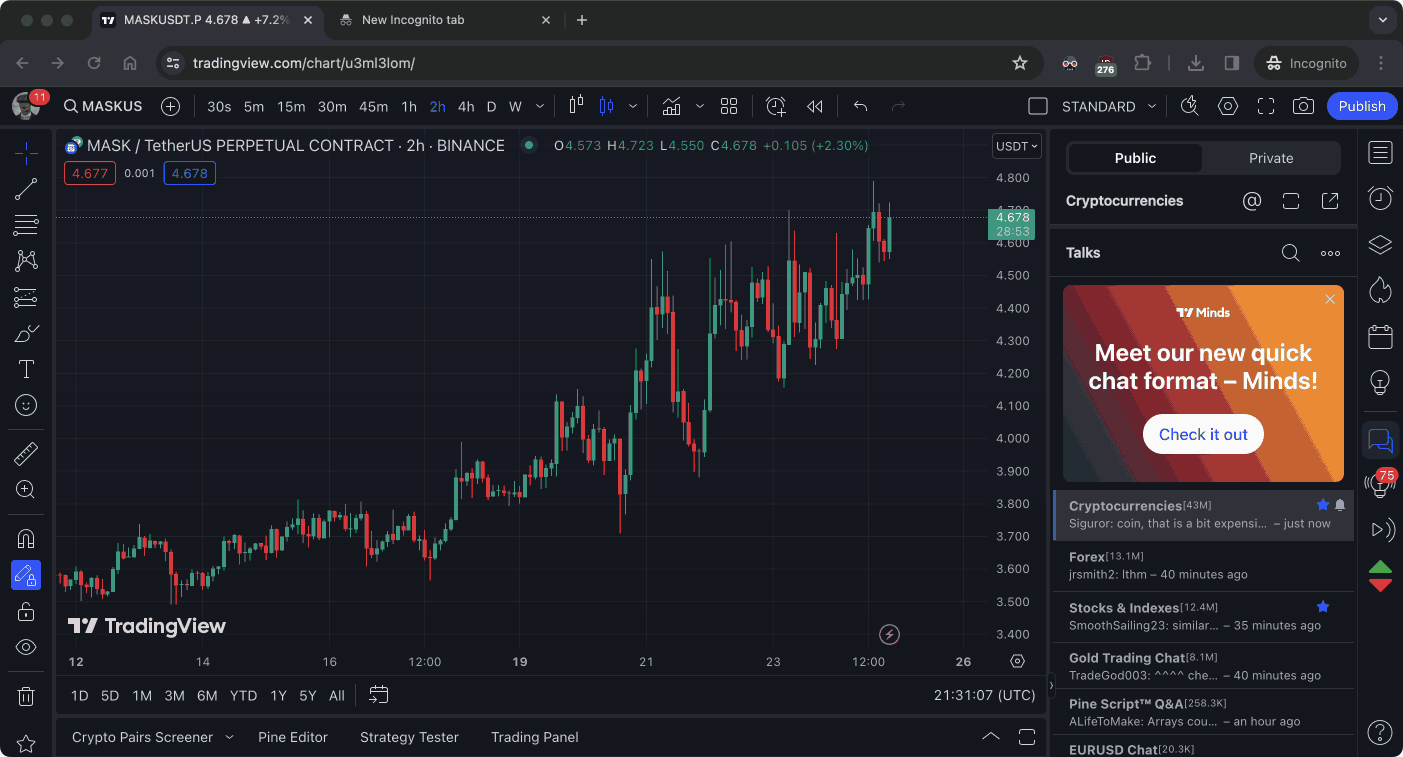1403x757 pixels.
Task: Select the Text annotation tool
Action: [x=26, y=369]
